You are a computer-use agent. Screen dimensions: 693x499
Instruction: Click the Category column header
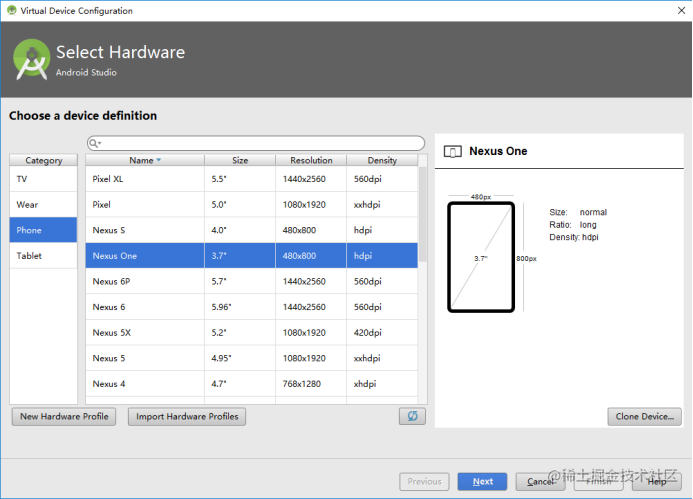coord(43,160)
